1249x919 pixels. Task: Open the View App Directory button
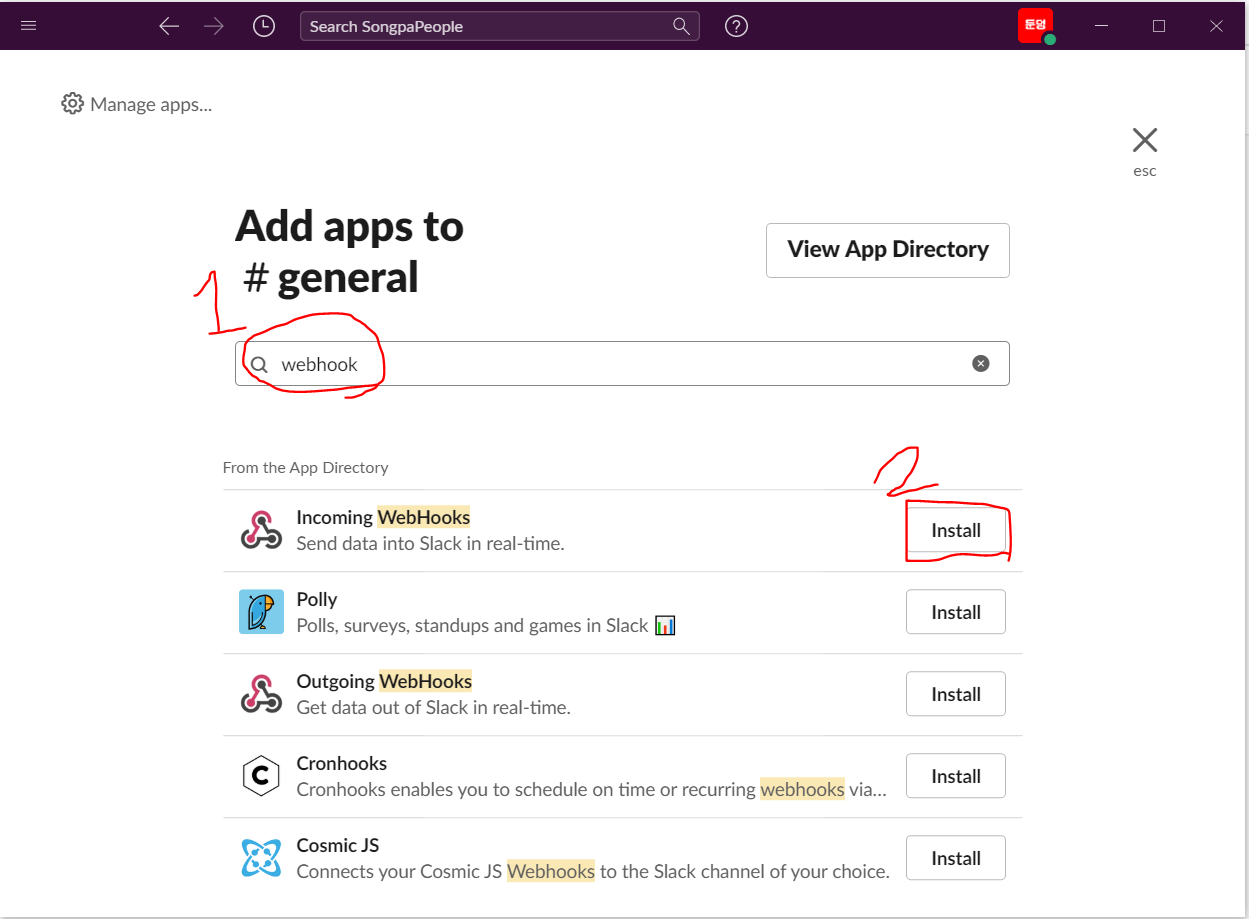[888, 250]
